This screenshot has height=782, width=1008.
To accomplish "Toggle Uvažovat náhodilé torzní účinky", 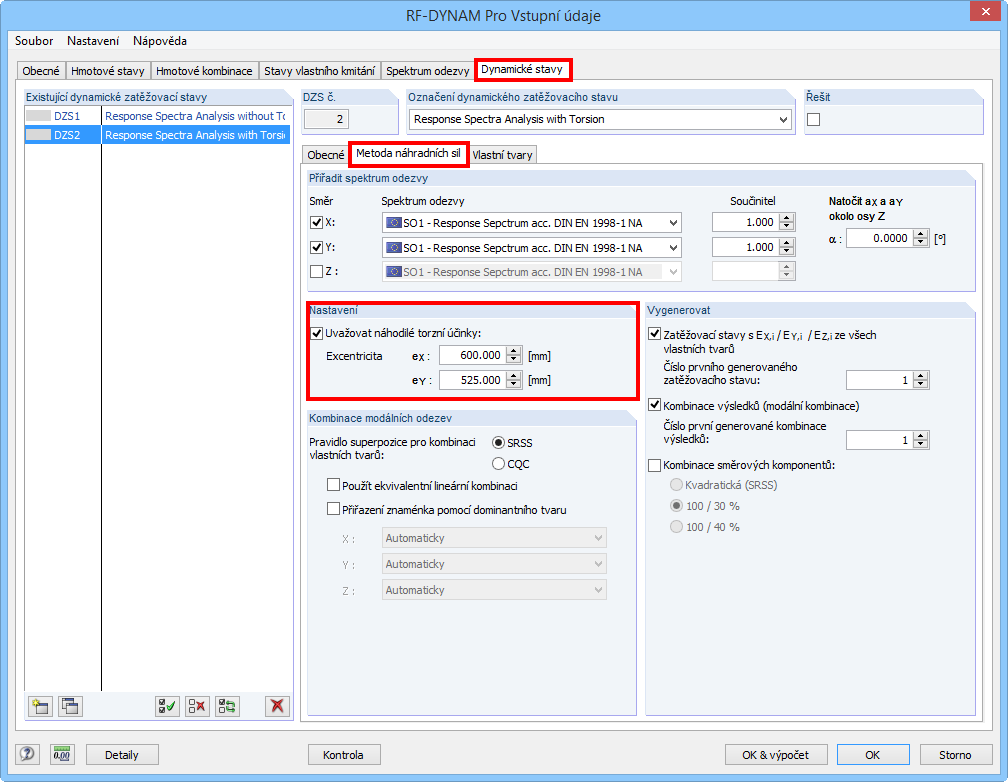I will [x=316, y=333].
